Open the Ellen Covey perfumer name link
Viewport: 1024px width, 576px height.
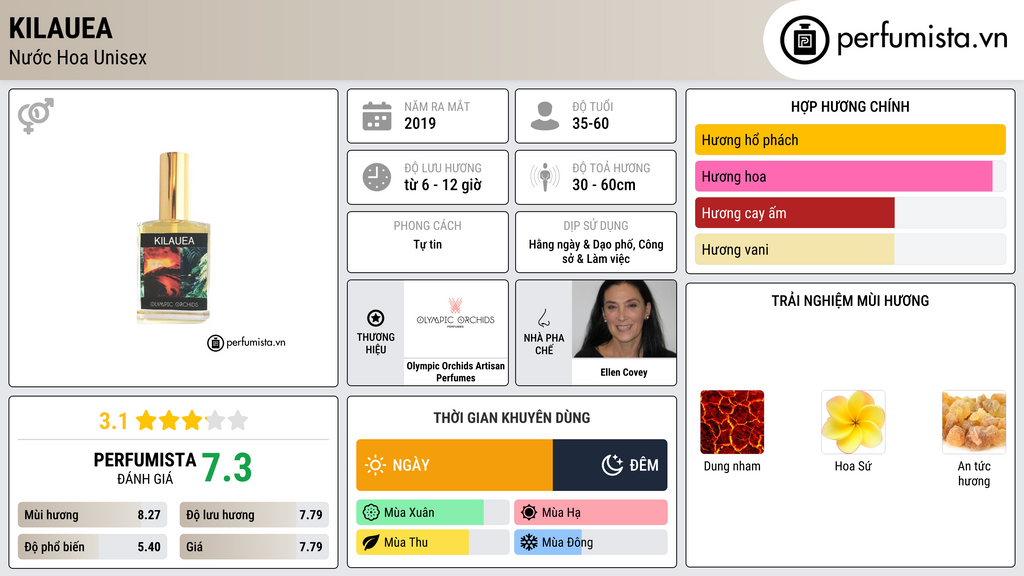(x=624, y=372)
